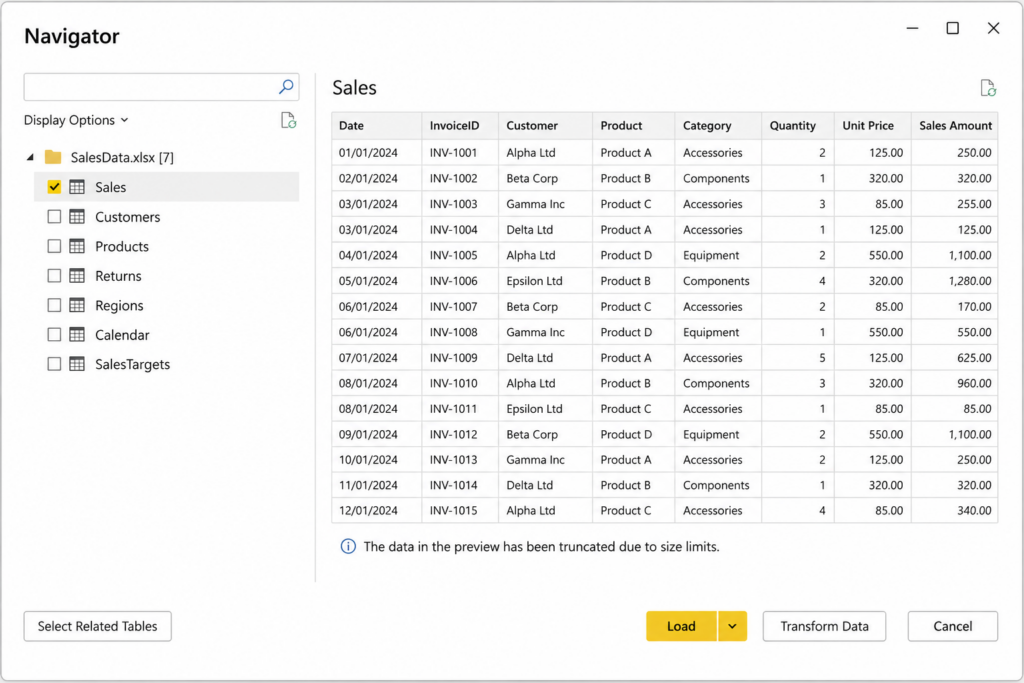The height and width of the screenshot is (683, 1024).
Task: Click the table icon next to Calendar
Action: tap(77, 335)
